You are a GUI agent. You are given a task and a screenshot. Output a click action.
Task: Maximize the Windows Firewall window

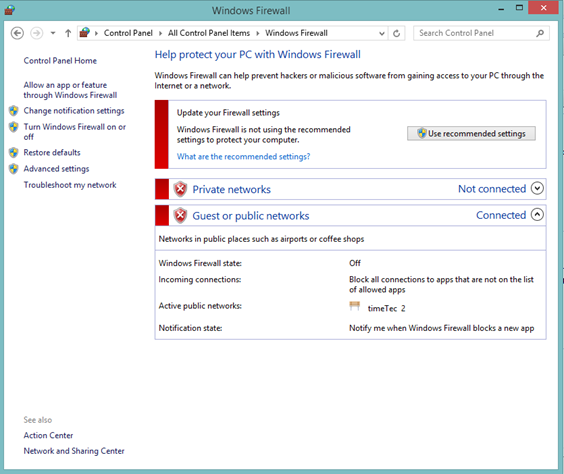pyautogui.click(x=519, y=8)
